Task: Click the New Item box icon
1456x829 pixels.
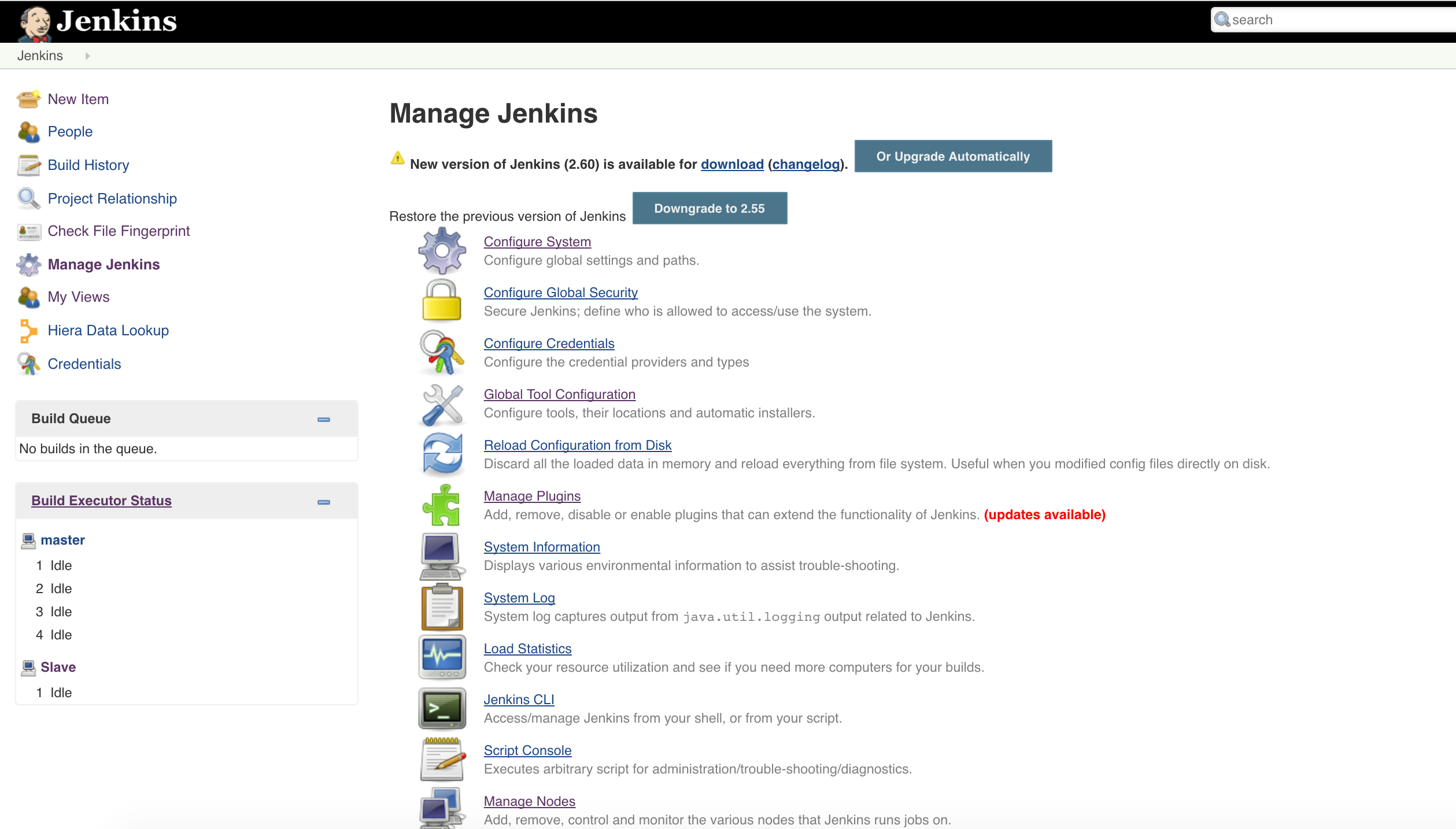Action: tap(28, 99)
